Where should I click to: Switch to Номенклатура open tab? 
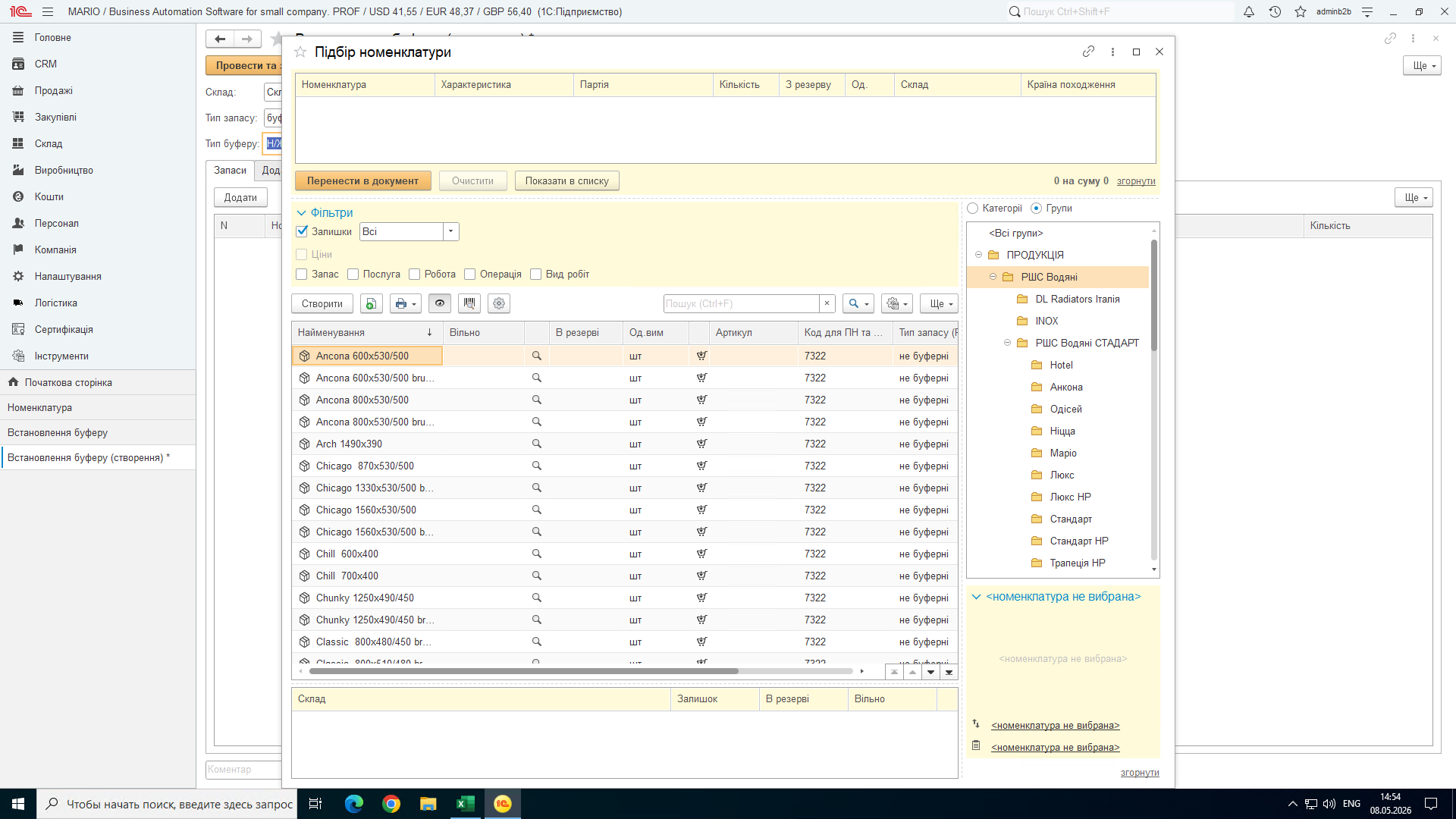click(x=98, y=407)
